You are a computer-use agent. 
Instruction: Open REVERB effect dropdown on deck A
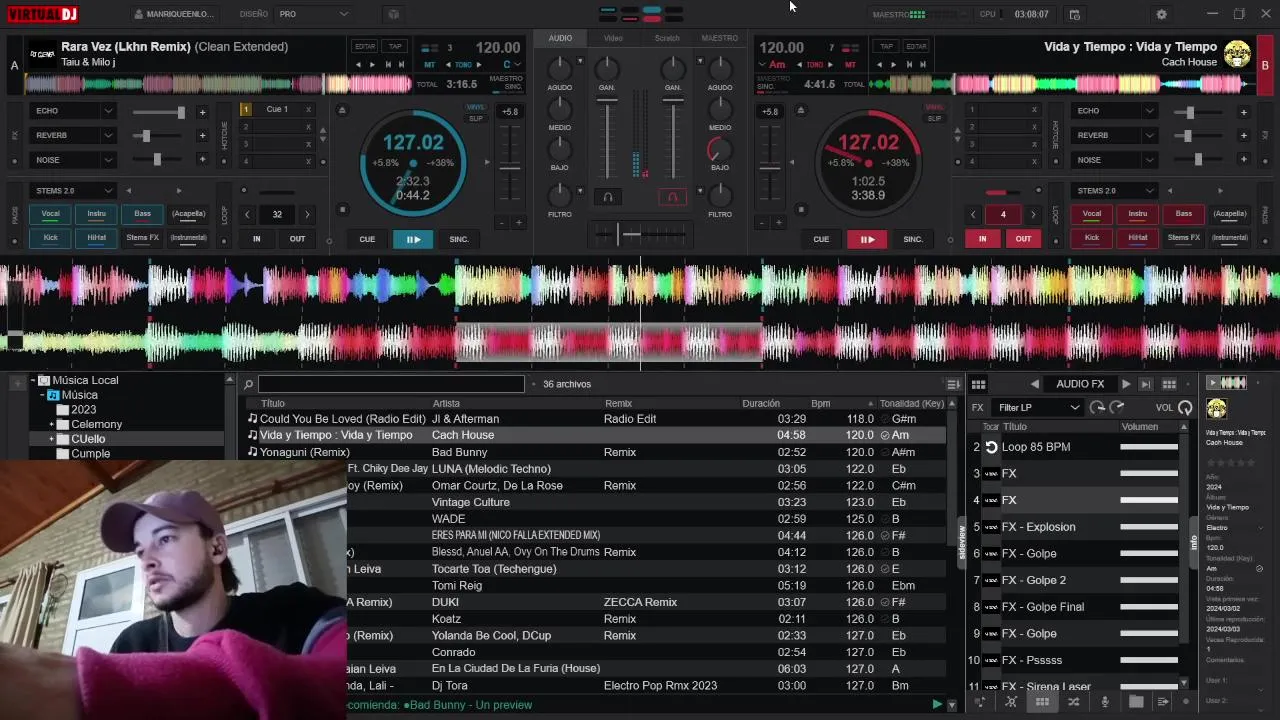72,135
